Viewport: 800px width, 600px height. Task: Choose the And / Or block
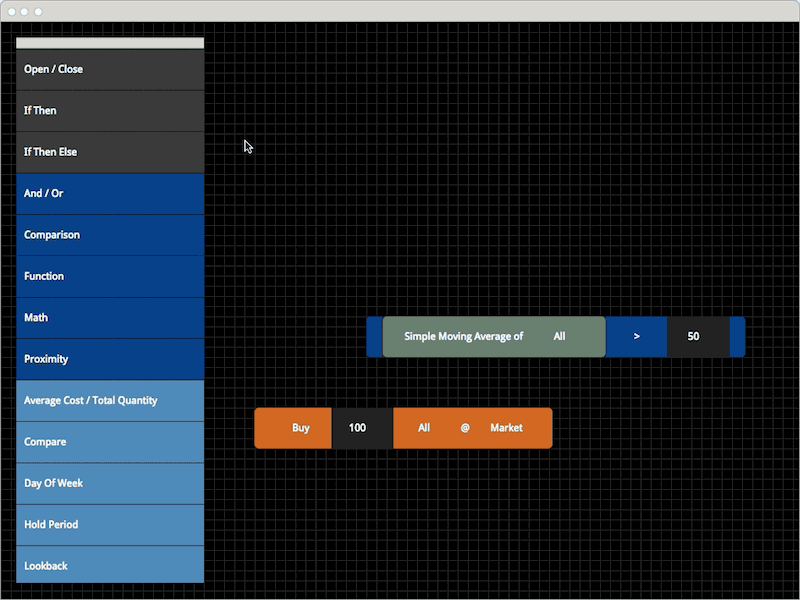pos(110,193)
